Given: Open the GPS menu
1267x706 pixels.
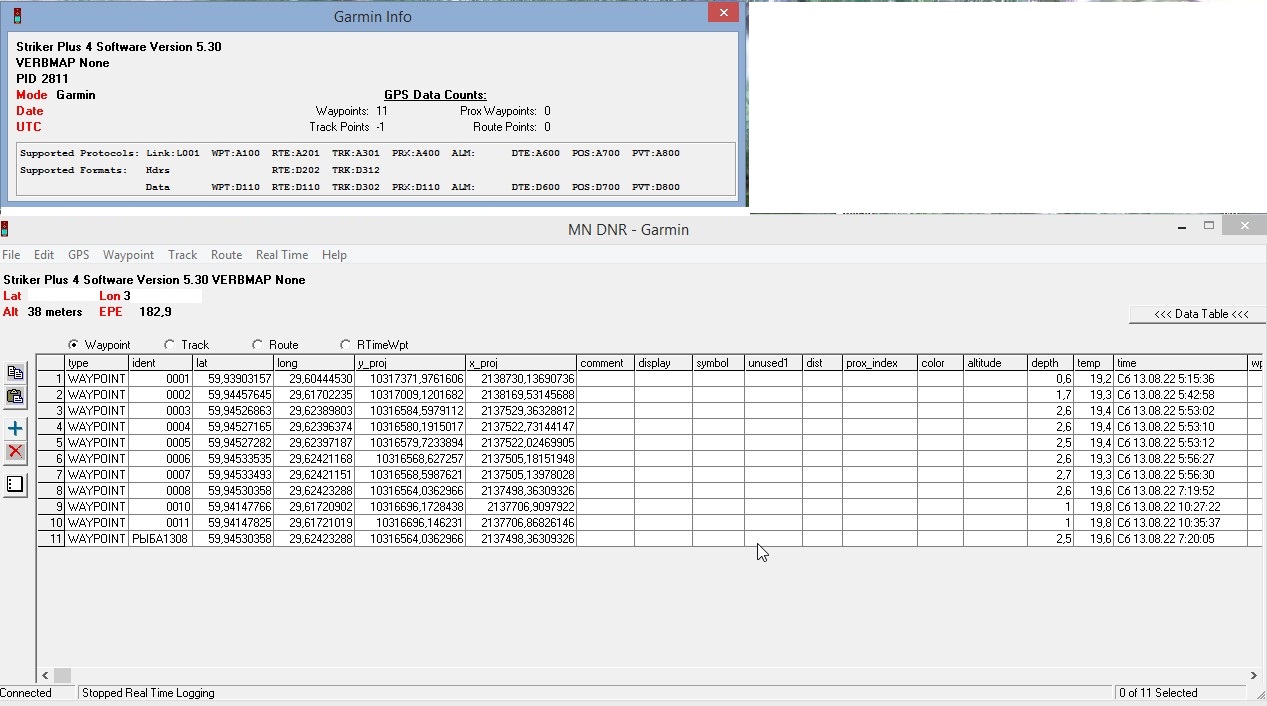Looking at the screenshot, I should pos(78,255).
